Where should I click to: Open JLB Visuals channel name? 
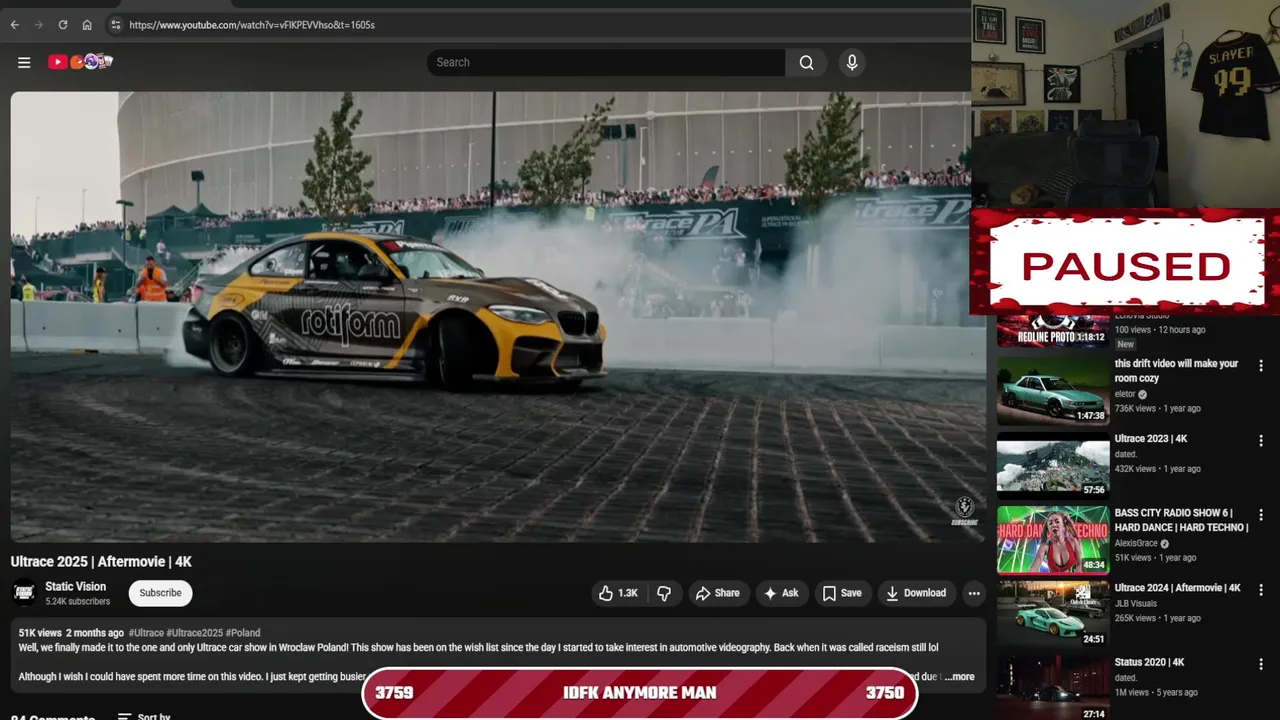tap(1135, 603)
